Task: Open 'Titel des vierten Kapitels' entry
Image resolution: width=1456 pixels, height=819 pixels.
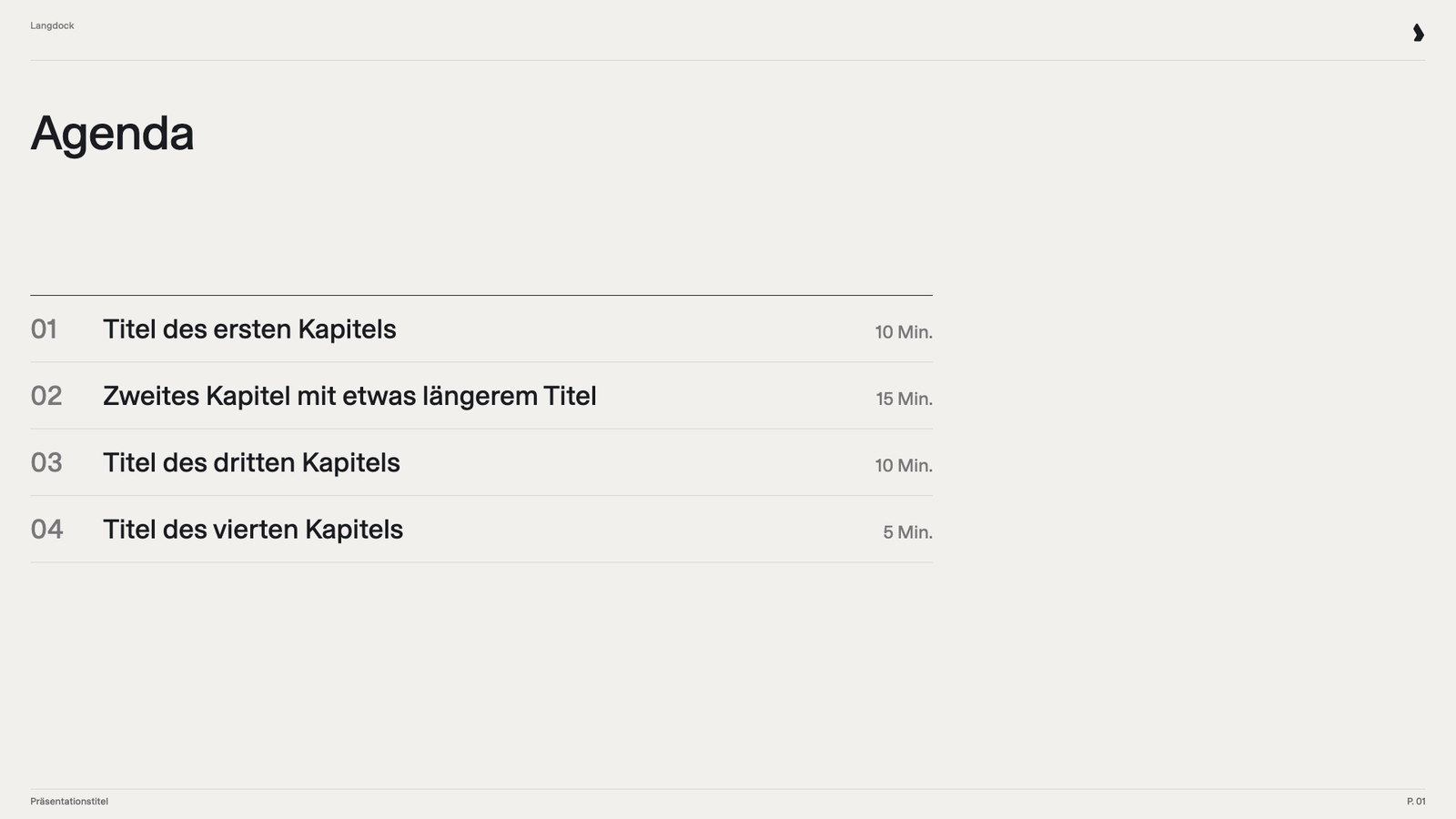Action: (253, 529)
